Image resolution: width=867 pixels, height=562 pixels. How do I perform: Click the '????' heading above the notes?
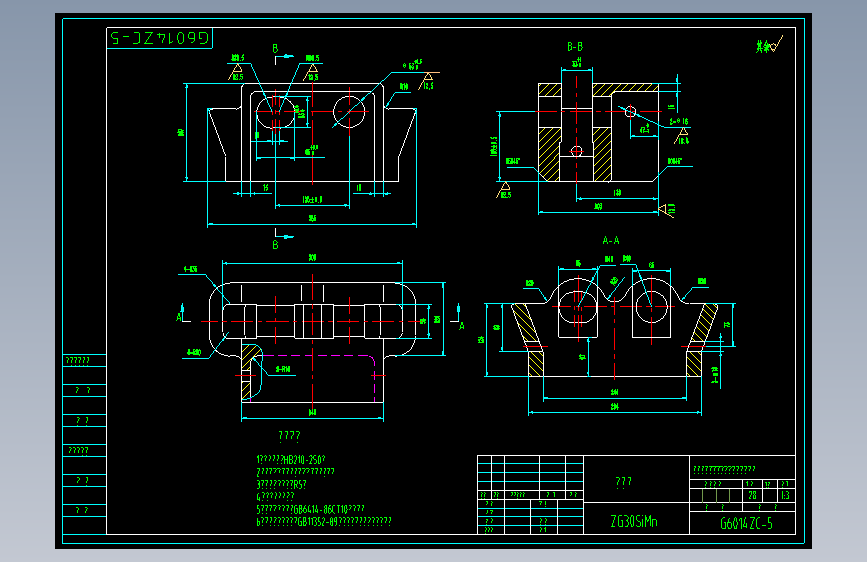pos(289,436)
